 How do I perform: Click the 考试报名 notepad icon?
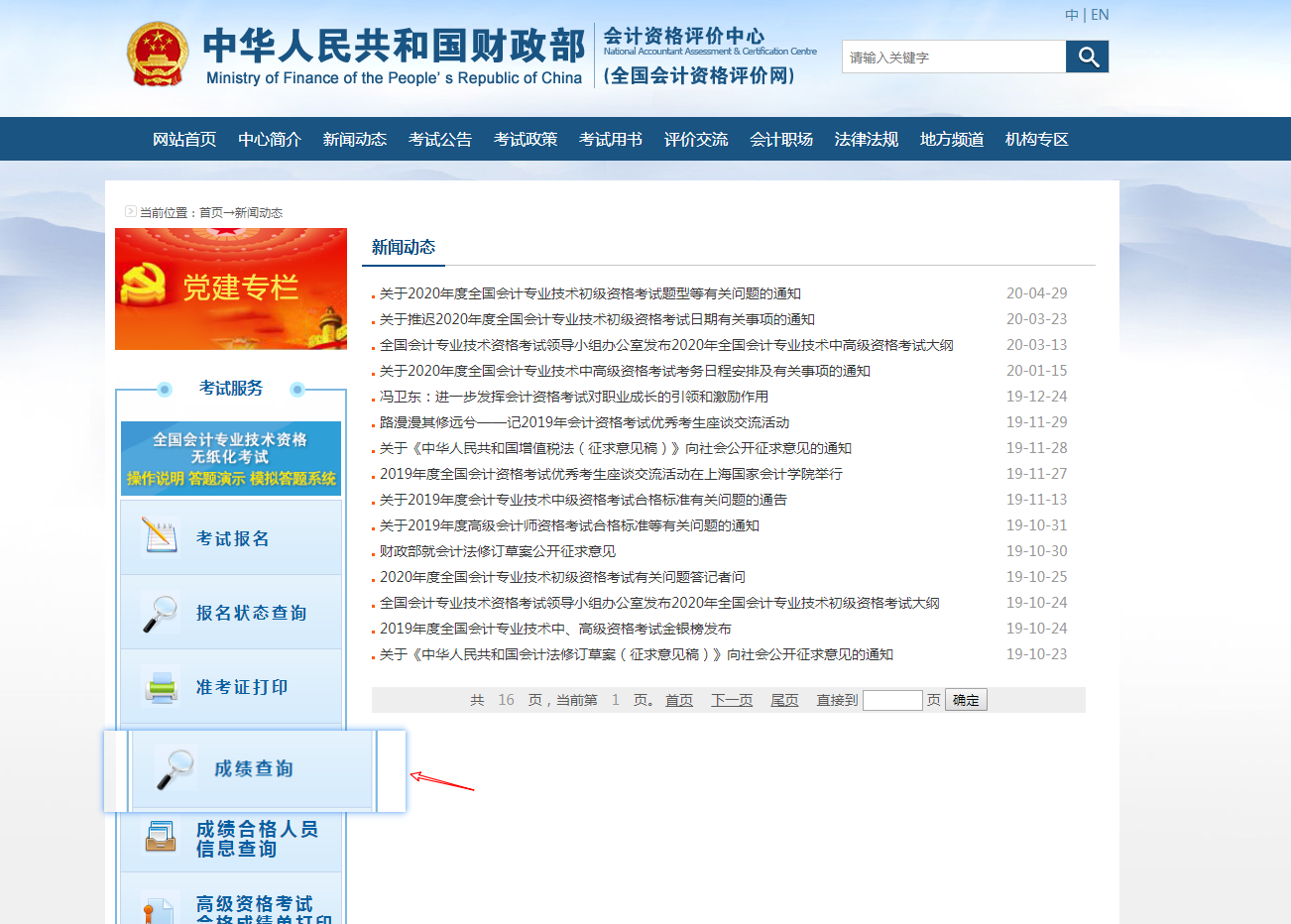159,537
